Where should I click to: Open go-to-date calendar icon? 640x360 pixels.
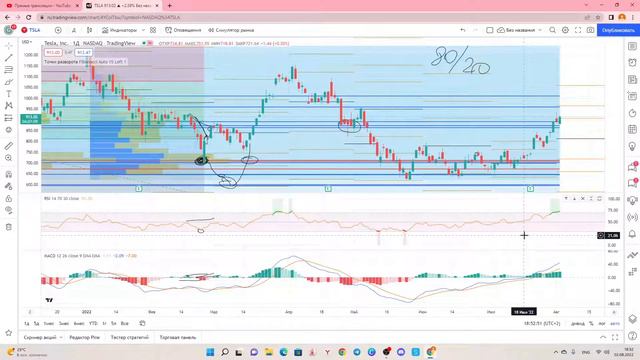tap(142, 323)
